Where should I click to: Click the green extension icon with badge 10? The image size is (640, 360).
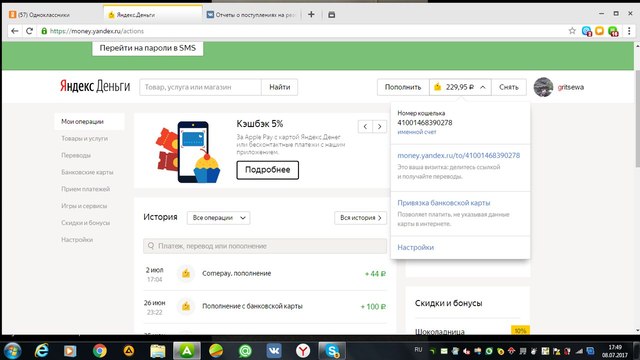click(613, 31)
